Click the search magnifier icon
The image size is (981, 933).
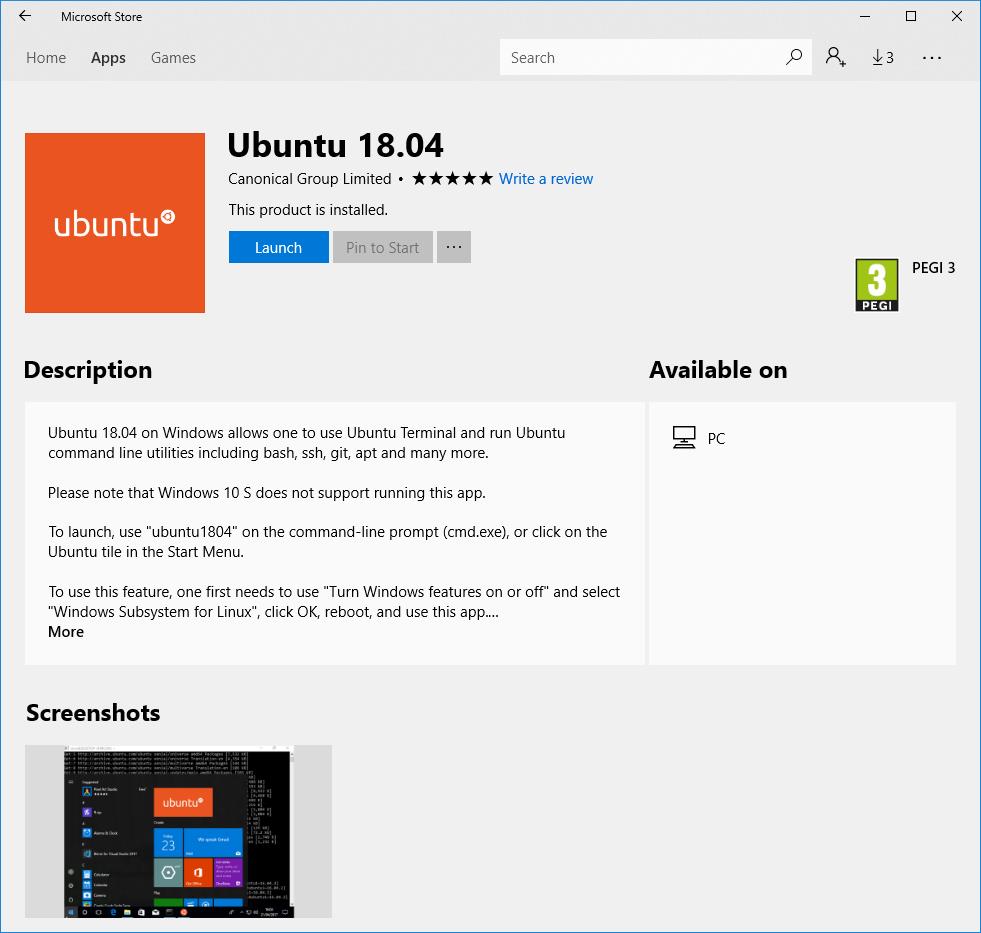(793, 57)
